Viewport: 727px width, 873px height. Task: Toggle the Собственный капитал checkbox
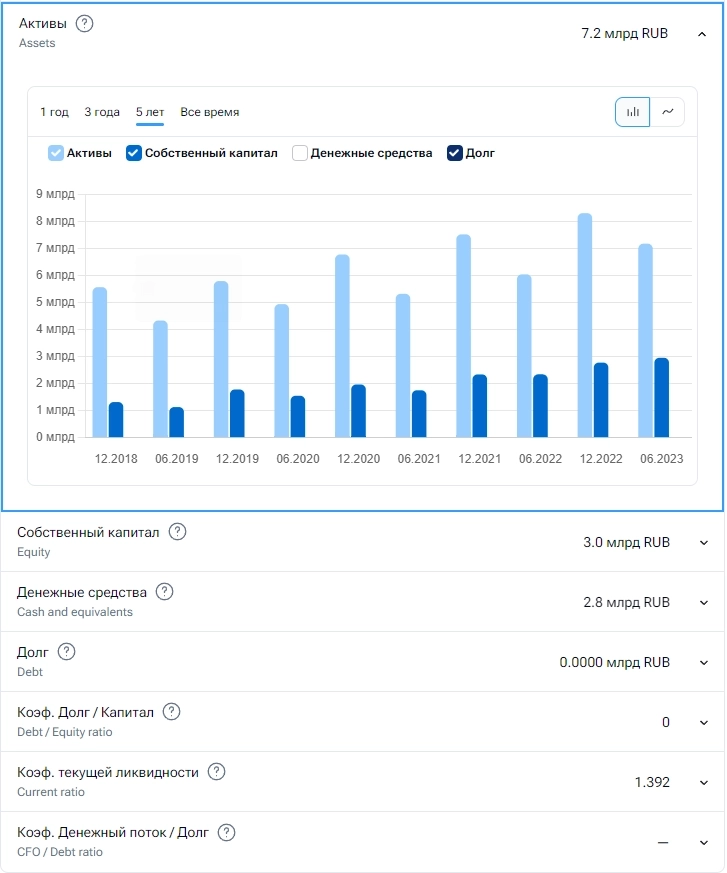[134, 153]
